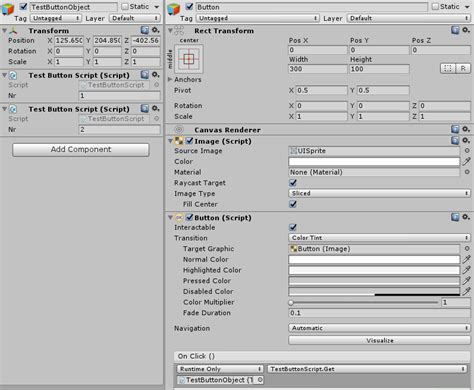
Task: Uncheck Raycast Target
Action: 293,183
